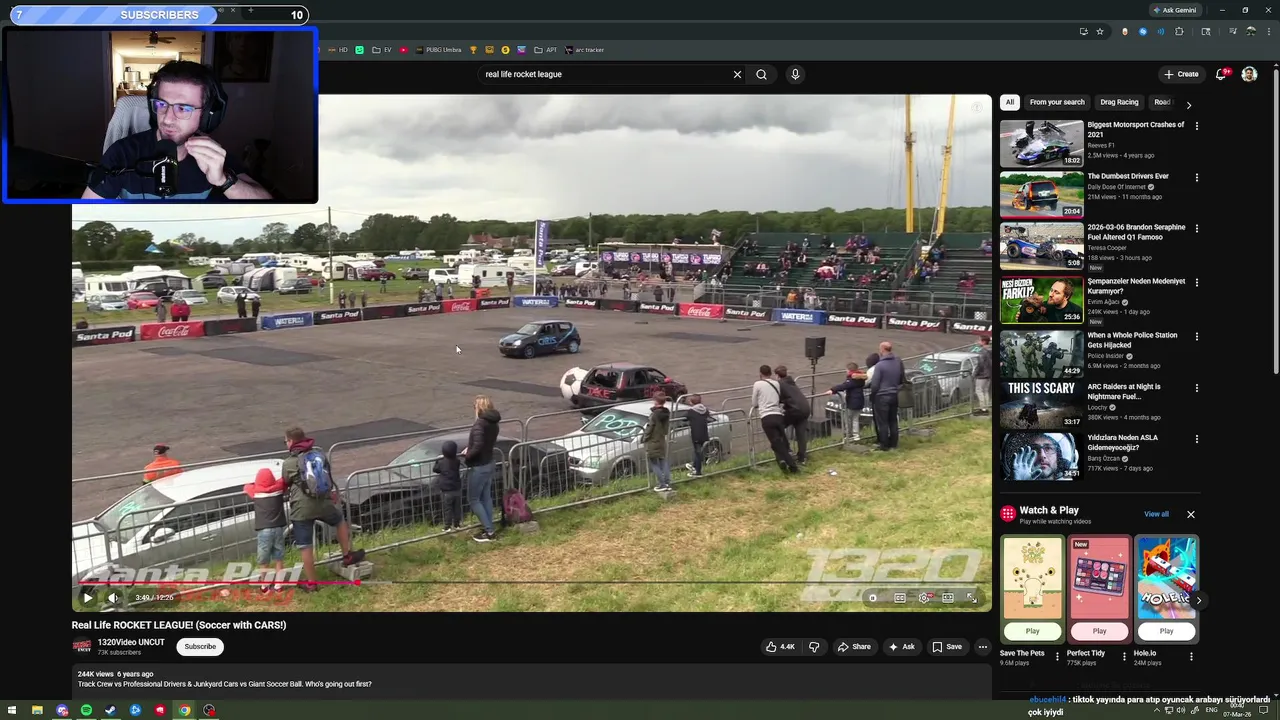Open options for the ARC Raiders video
This screenshot has height=720, width=1280.
pos(1196,389)
